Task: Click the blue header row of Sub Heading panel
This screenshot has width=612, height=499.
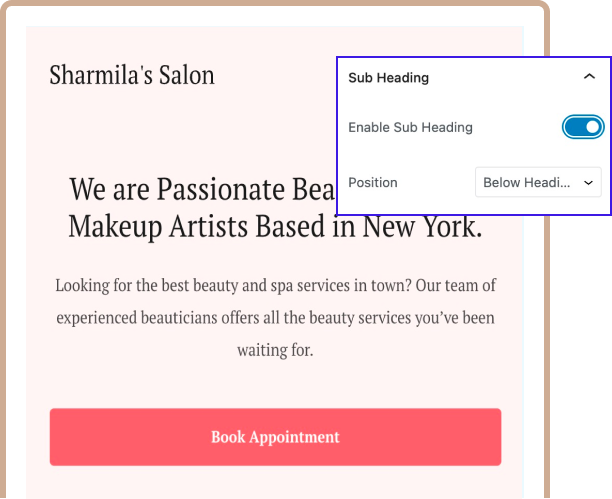Action: (470, 76)
